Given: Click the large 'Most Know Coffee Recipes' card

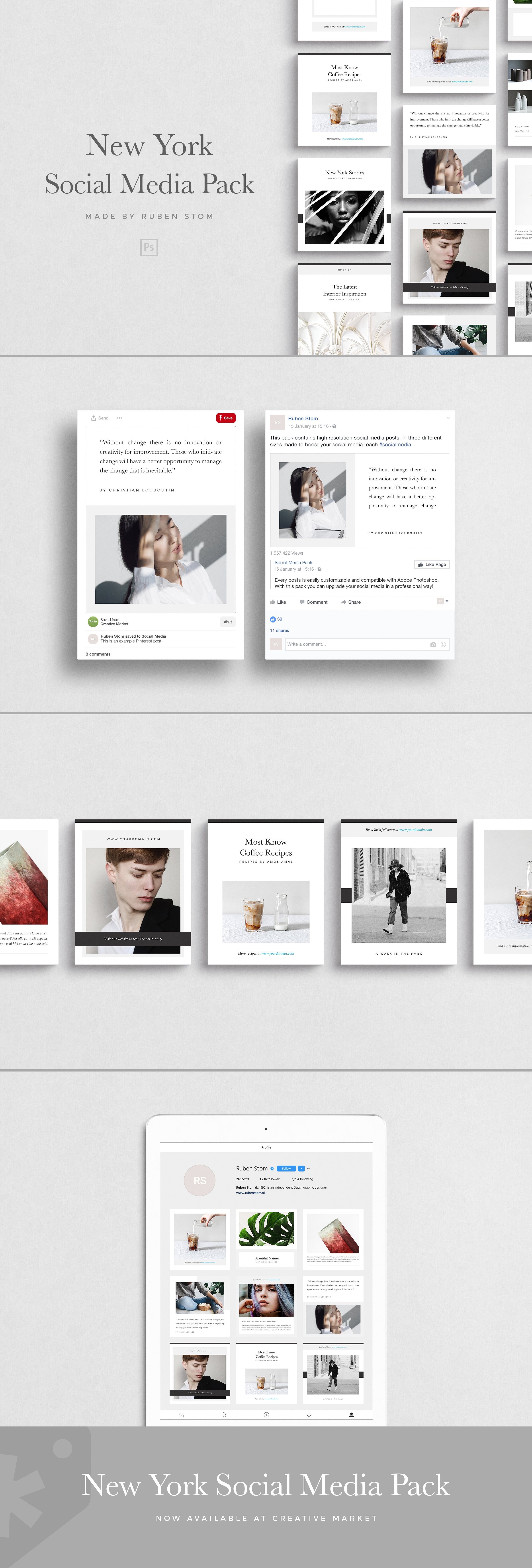Looking at the screenshot, I should point(266,892).
